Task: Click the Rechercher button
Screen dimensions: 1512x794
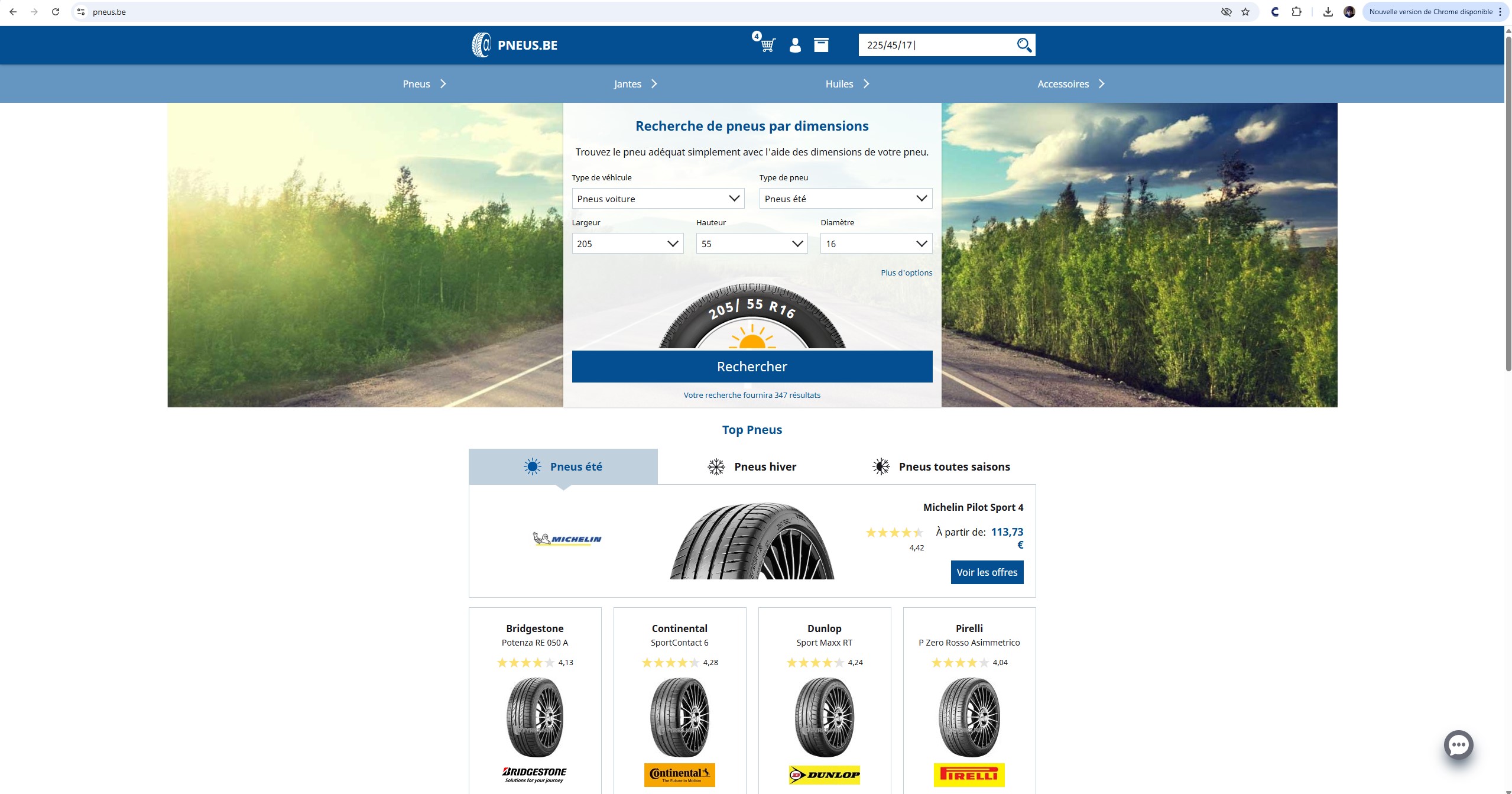Action: pos(752,367)
